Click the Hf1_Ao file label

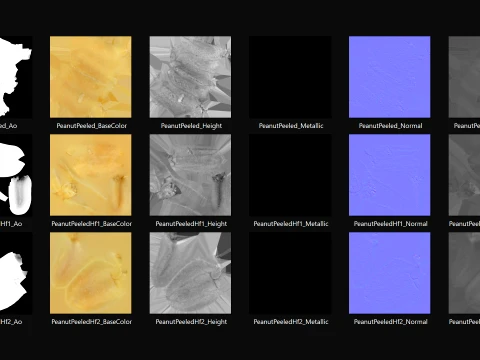click(x=11, y=224)
